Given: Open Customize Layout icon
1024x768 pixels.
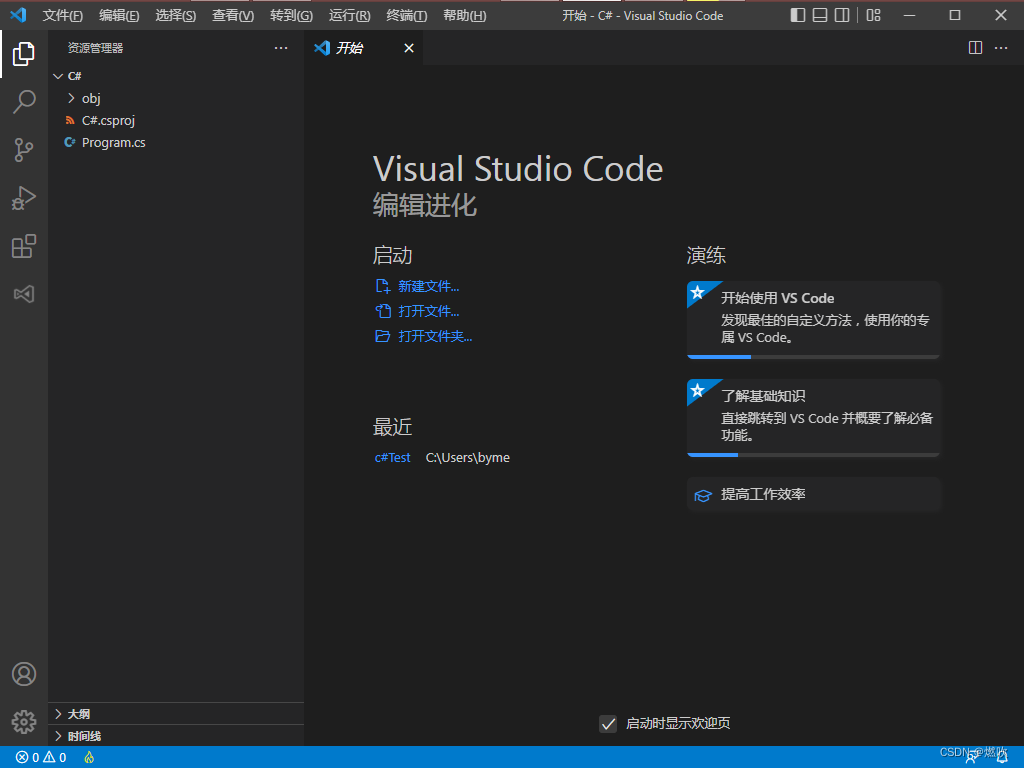Looking at the screenshot, I should [x=873, y=15].
